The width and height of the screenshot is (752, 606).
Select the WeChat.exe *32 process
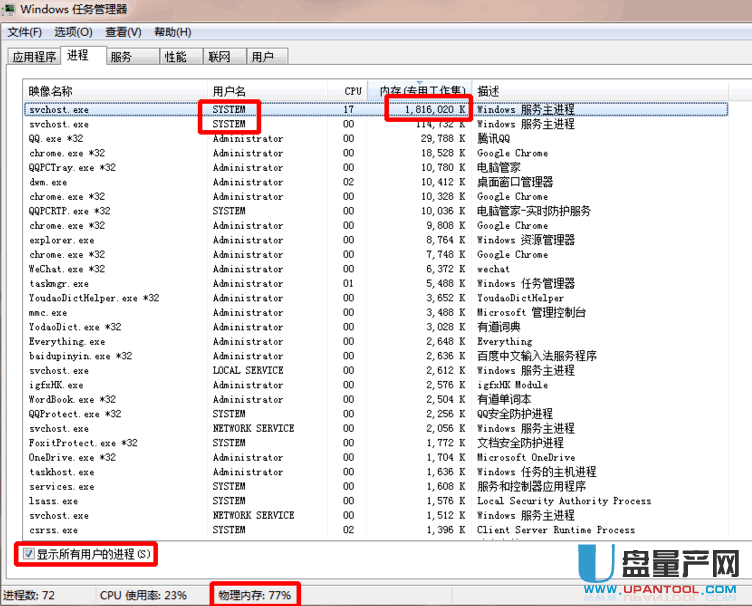(376, 269)
